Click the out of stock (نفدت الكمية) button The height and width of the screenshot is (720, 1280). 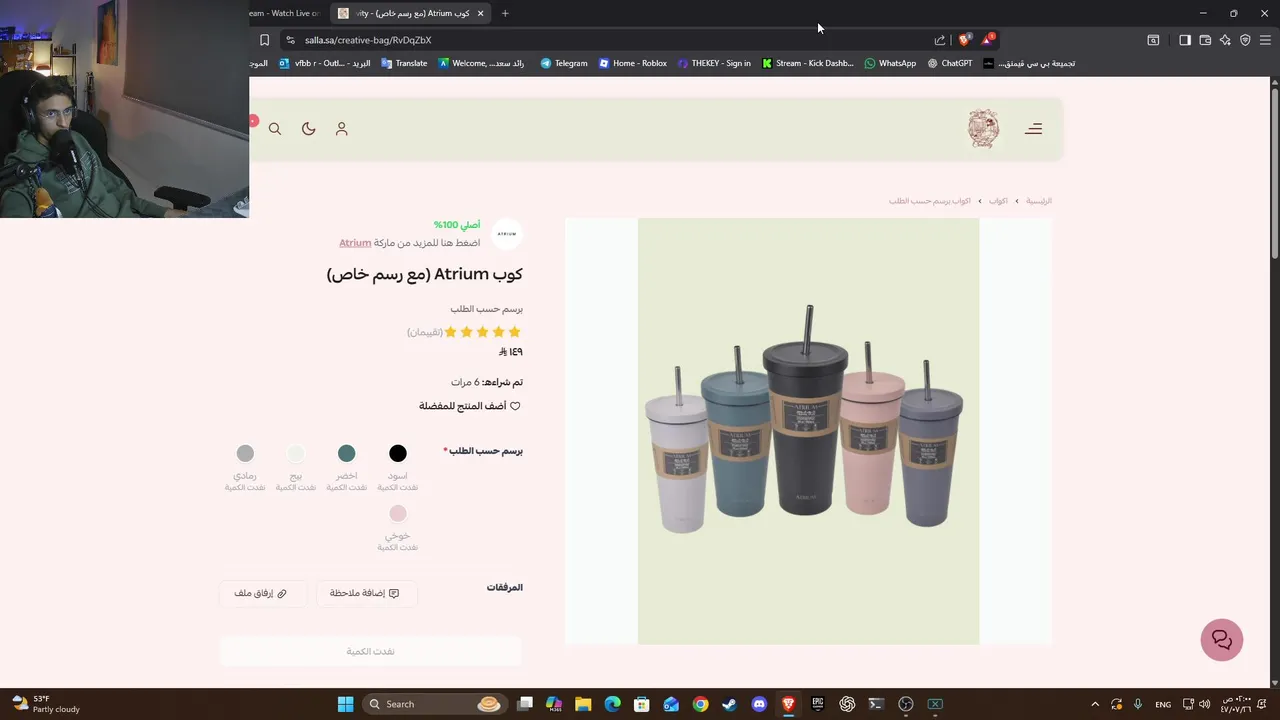tap(371, 651)
